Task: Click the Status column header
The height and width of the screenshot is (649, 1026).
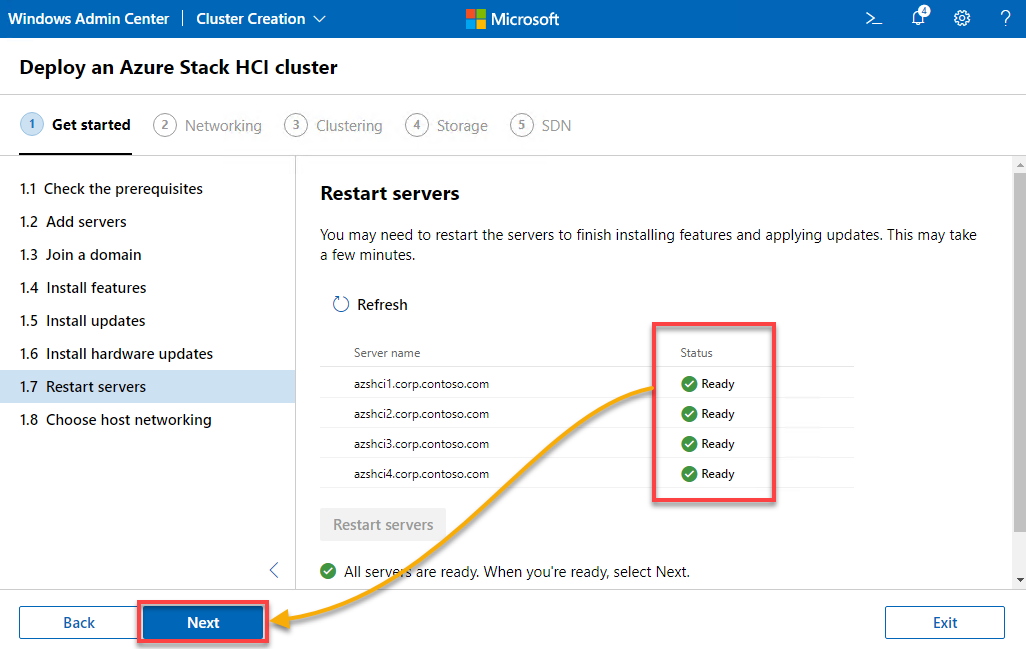Action: [x=696, y=353]
